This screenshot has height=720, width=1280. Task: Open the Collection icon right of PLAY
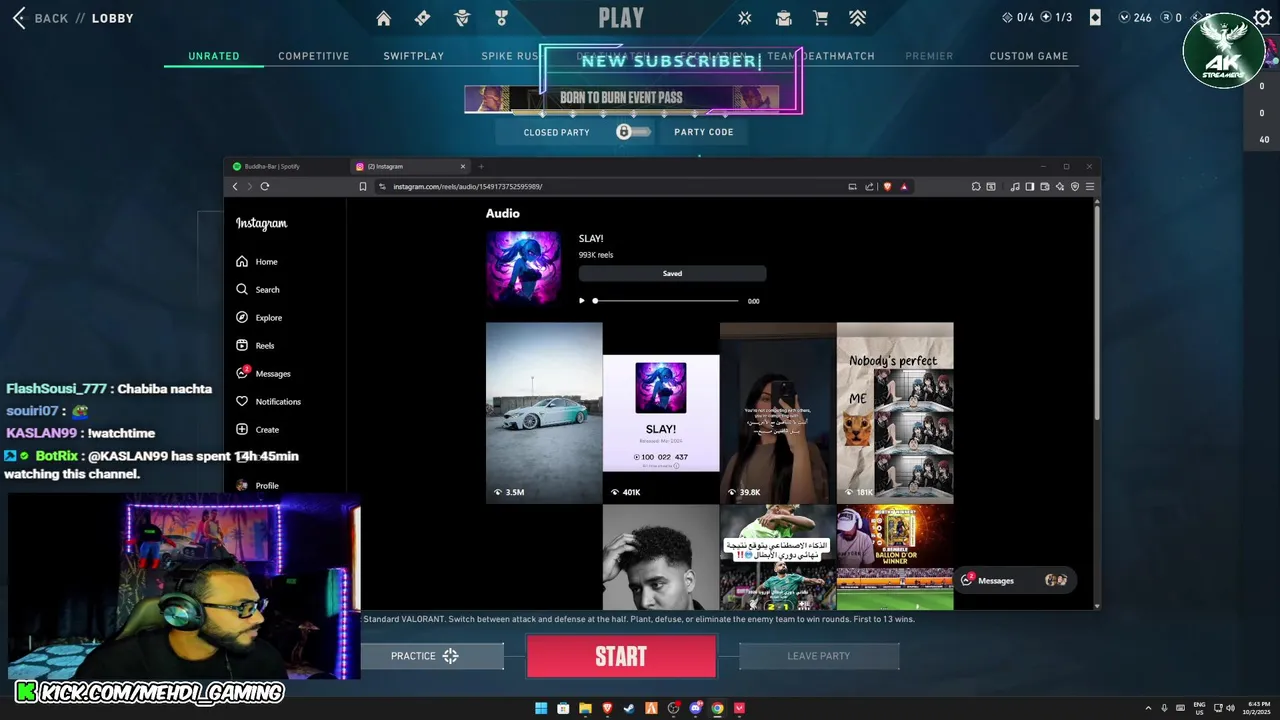tap(745, 18)
